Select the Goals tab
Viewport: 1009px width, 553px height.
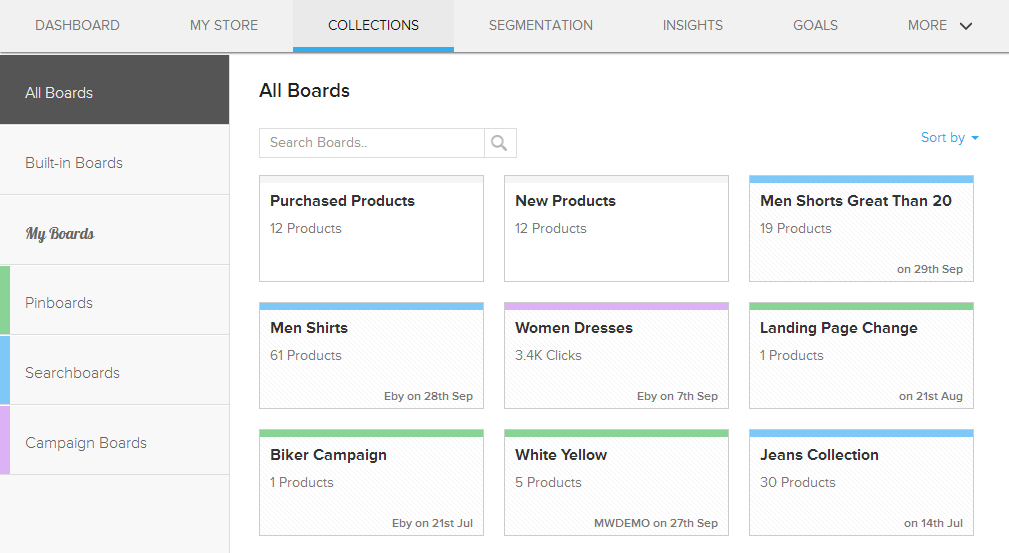tap(815, 26)
